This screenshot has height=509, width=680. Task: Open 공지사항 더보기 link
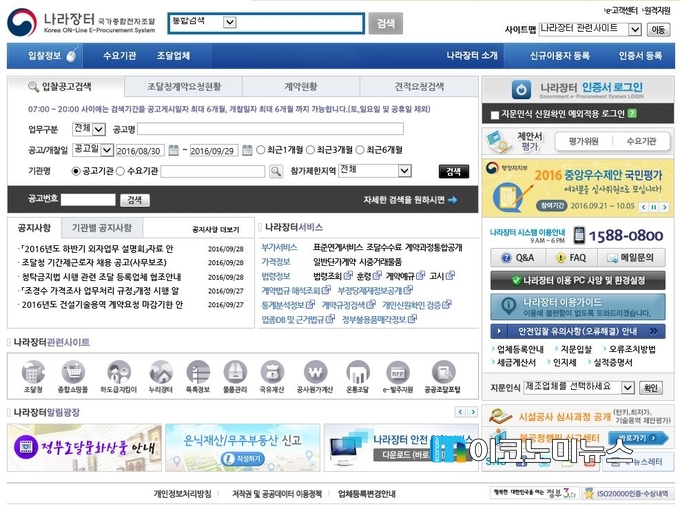215,229
